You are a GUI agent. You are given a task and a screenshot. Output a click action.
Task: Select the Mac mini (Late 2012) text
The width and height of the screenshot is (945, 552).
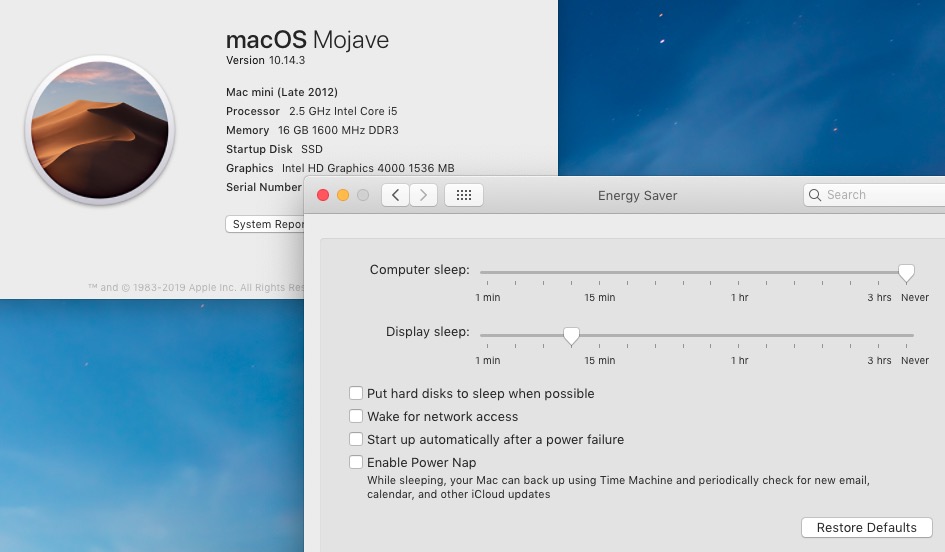pos(281,92)
